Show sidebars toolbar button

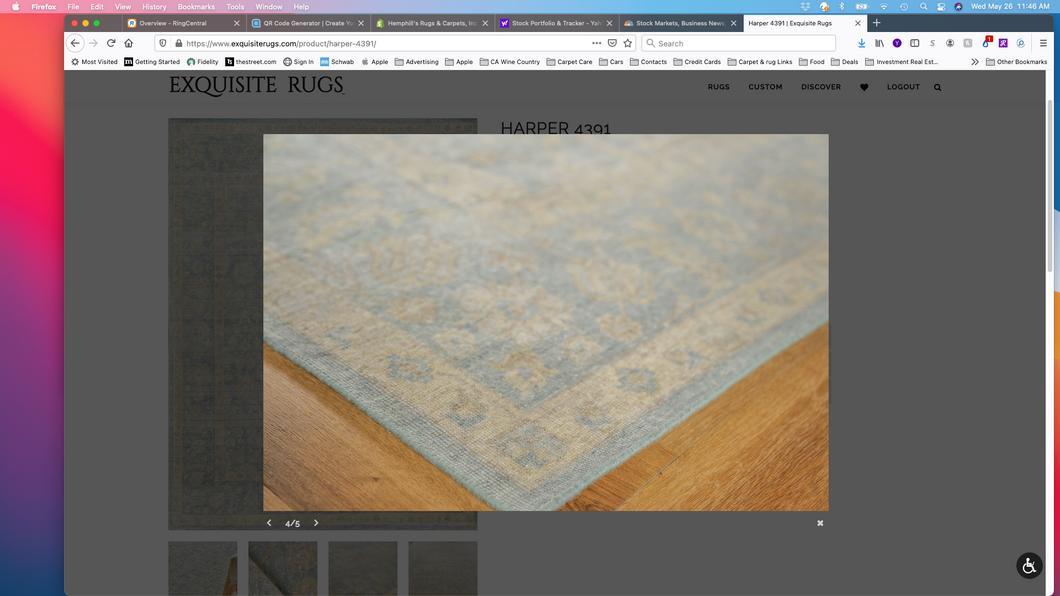point(915,43)
